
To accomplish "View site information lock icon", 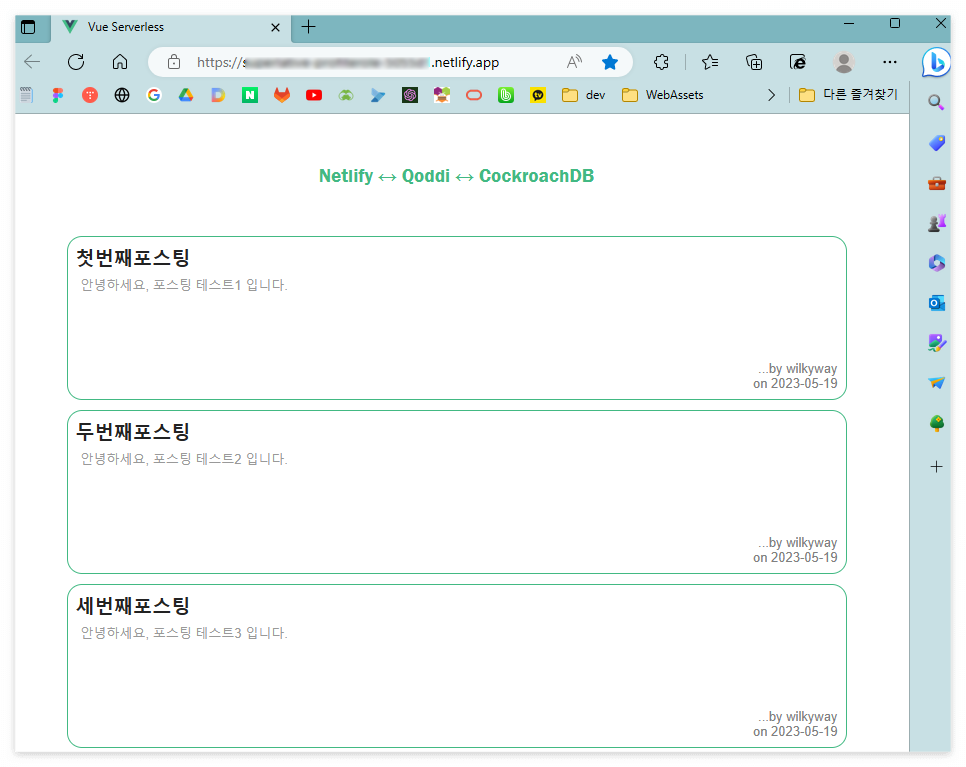I will [174, 62].
